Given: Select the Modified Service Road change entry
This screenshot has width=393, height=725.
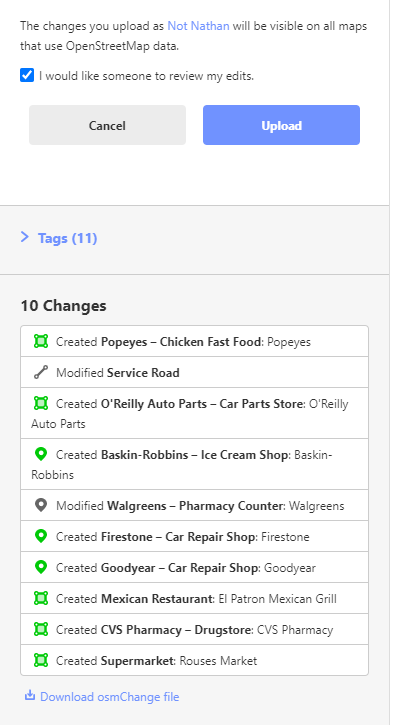Looking at the screenshot, I should coord(194,372).
